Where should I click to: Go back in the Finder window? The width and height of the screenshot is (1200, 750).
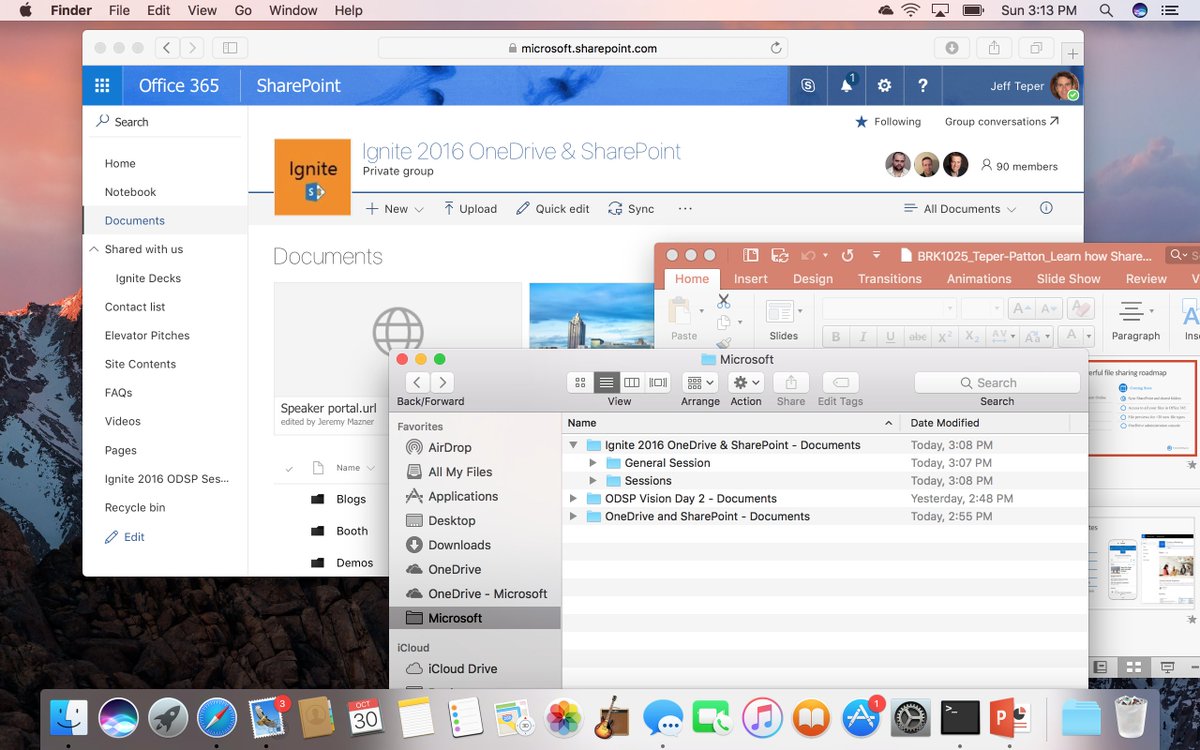pyautogui.click(x=418, y=382)
